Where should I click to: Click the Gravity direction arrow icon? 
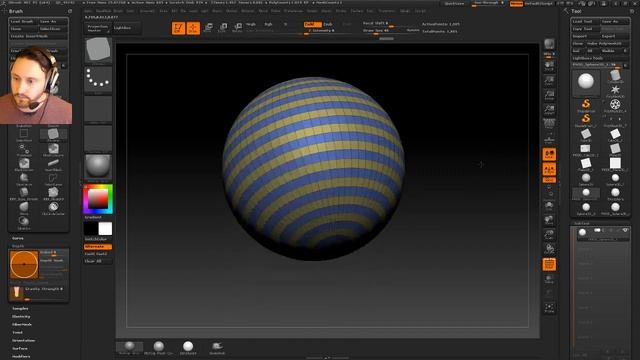coord(16,292)
